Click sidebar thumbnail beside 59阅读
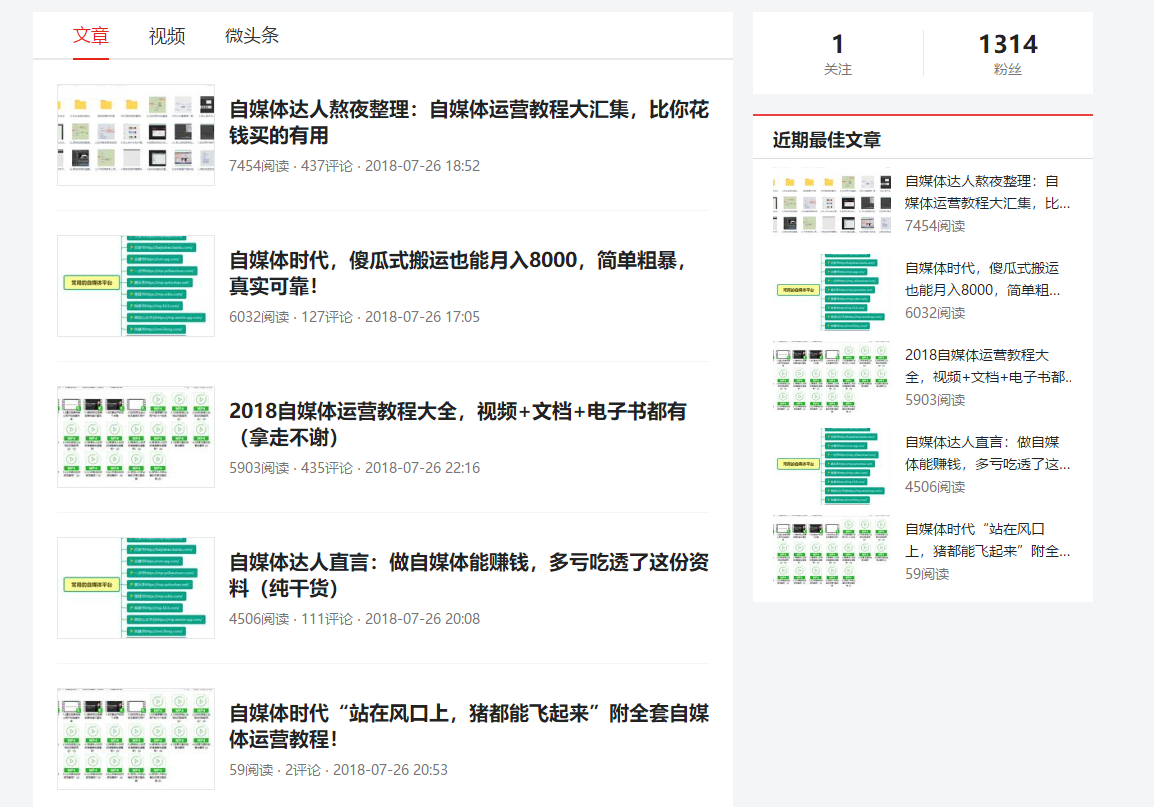This screenshot has height=807, width=1154. coord(832,550)
